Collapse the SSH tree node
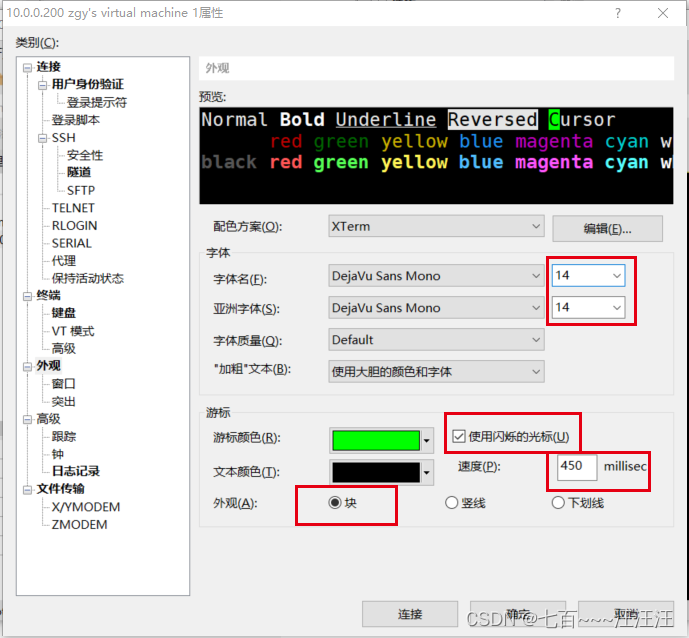689x638 pixels. (x=42, y=138)
